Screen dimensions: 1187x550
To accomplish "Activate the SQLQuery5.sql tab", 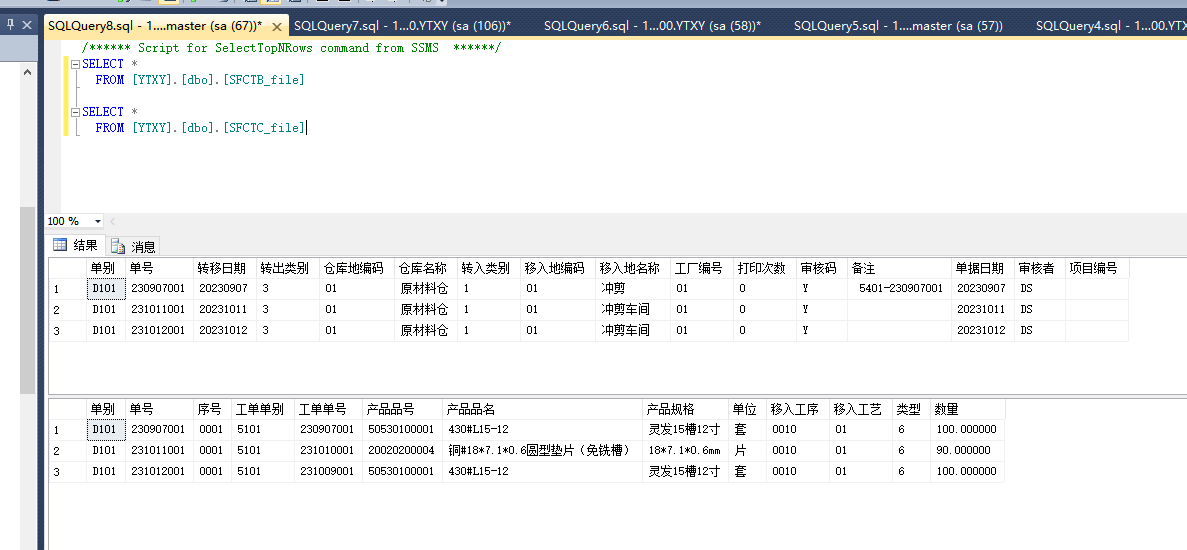I will pos(897,26).
